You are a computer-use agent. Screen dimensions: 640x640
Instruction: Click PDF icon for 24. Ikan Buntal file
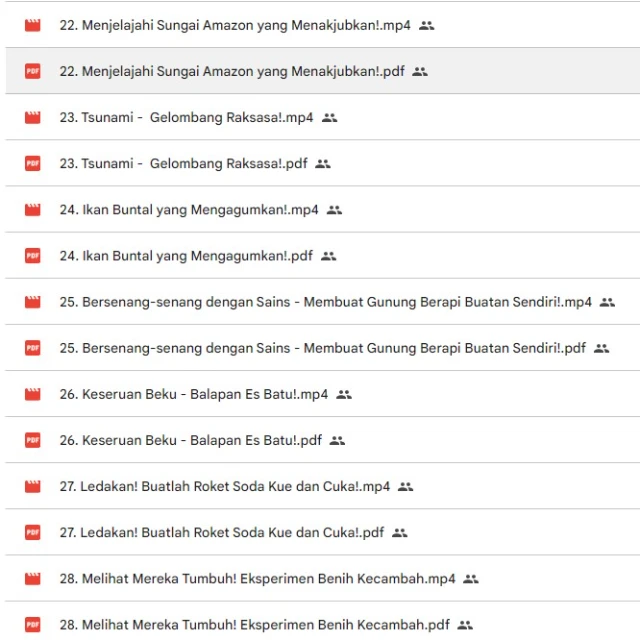coord(33,256)
